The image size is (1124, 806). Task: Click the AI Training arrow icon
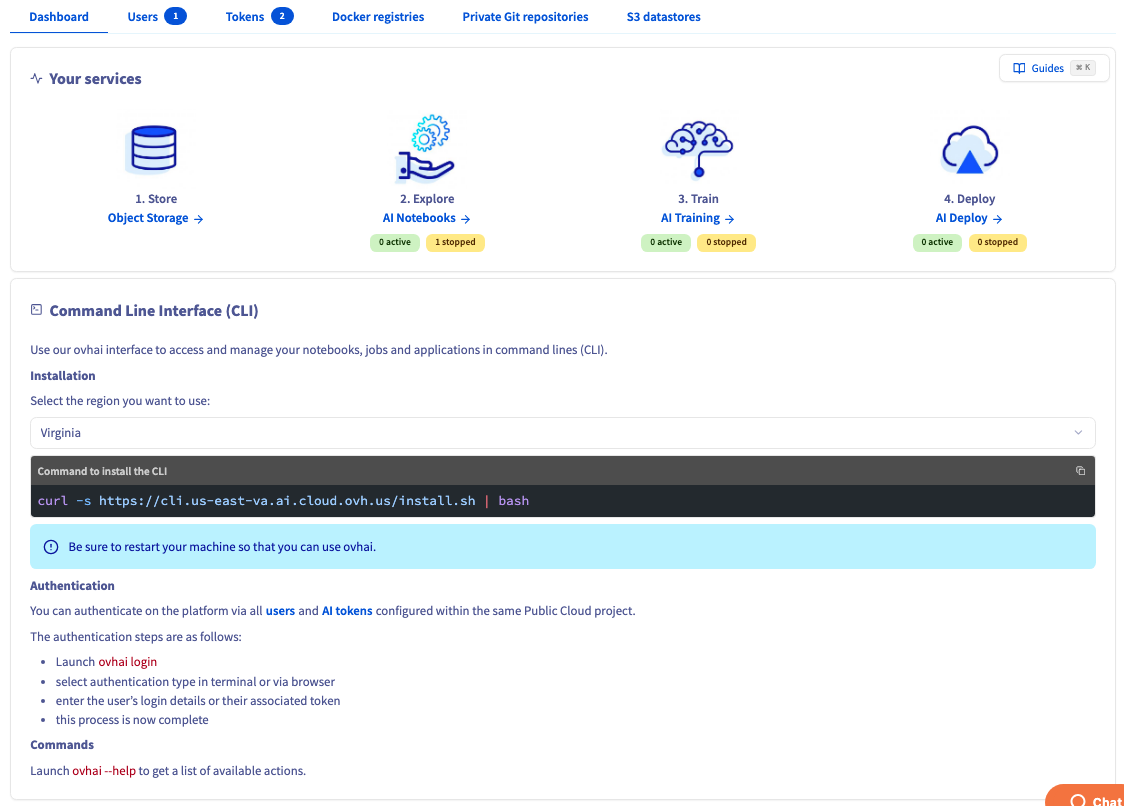730,219
